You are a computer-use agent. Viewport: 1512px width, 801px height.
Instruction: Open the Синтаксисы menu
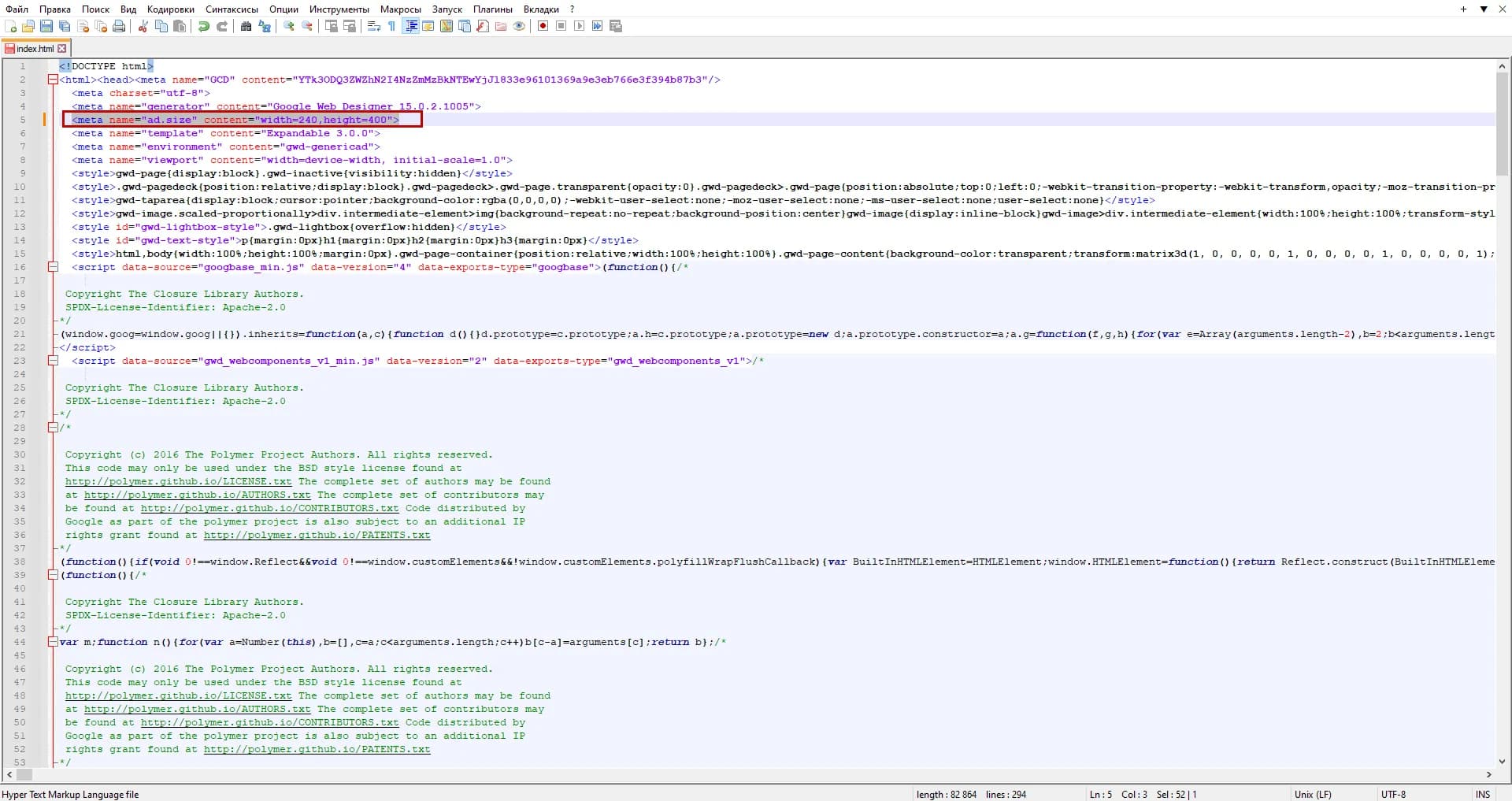pyautogui.click(x=232, y=9)
